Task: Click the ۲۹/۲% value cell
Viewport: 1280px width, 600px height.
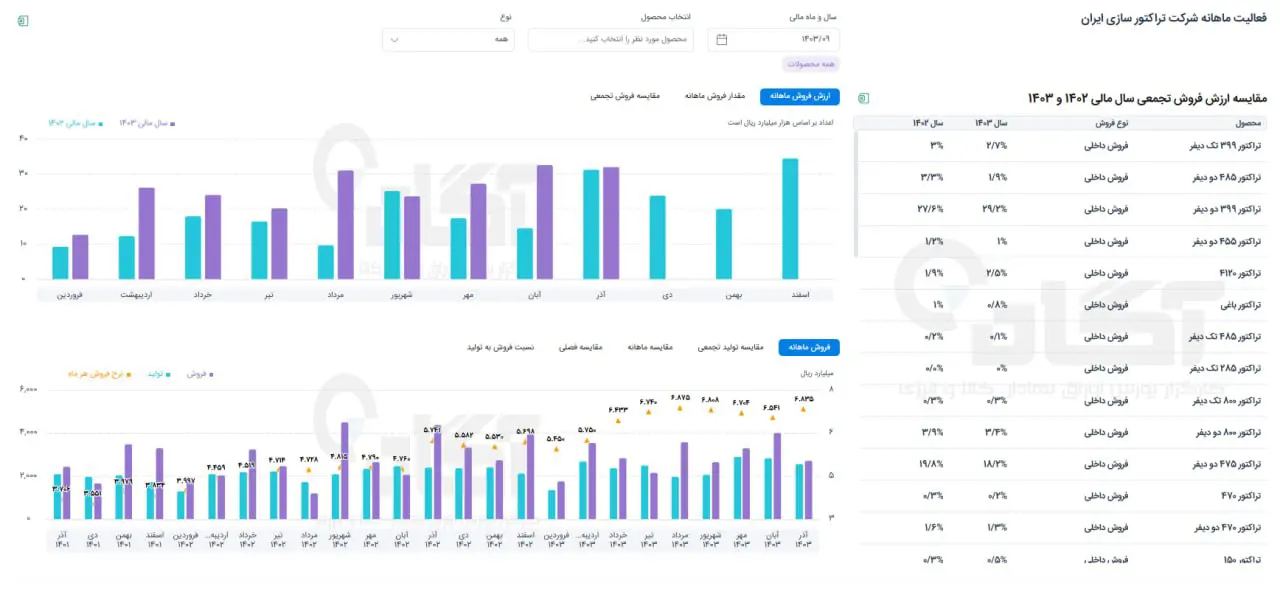Action: point(995,209)
